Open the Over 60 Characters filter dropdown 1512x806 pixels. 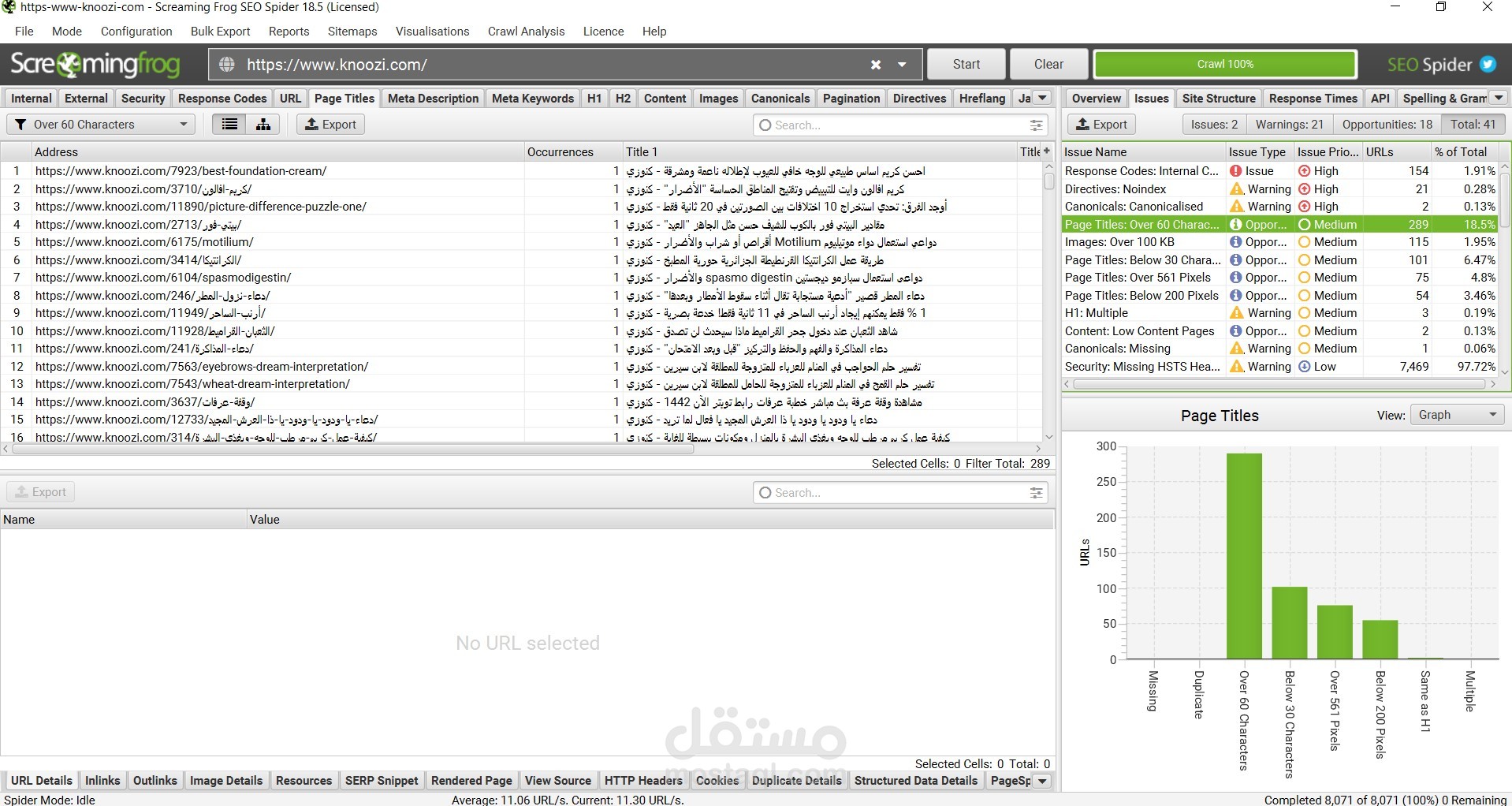101,125
